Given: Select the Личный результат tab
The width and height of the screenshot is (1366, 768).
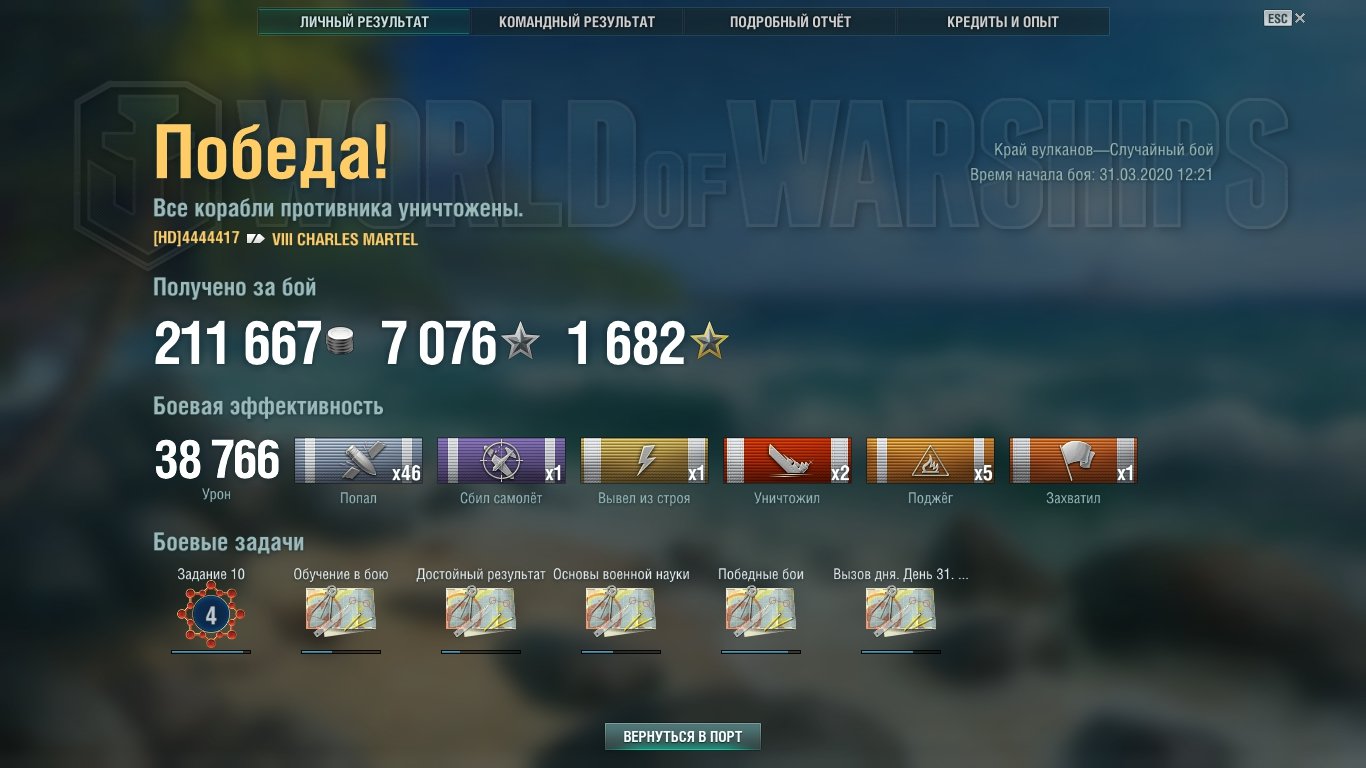Looking at the screenshot, I should click(x=364, y=22).
